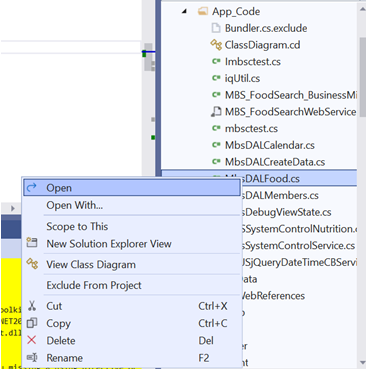This screenshot has width=366, height=370.
Task: Click the Cut scissors icon
Action: (32, 306)
